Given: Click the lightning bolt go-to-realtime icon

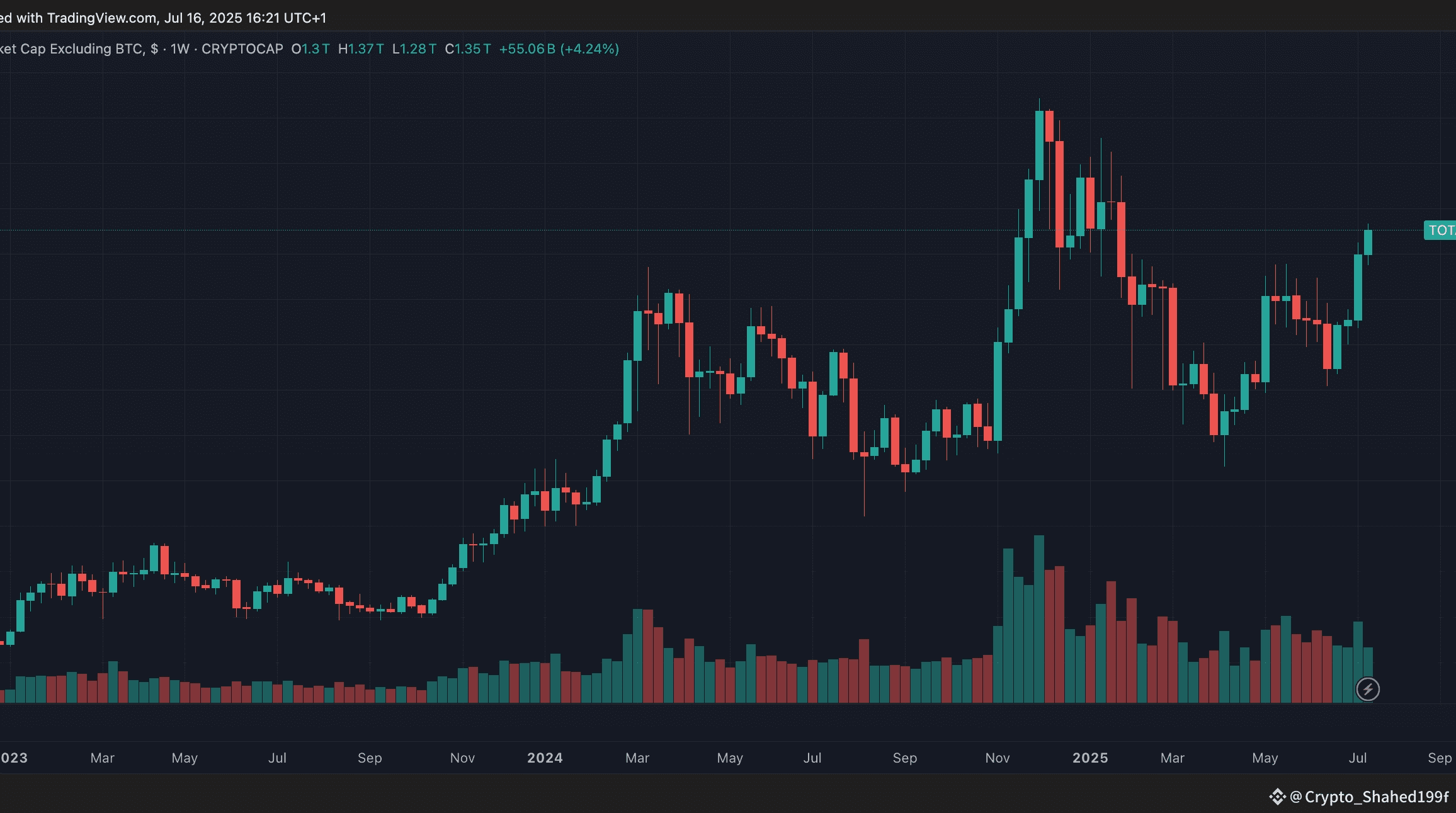Looking at the screenshot, I should pyautogui.click(x=1367, y=689).
